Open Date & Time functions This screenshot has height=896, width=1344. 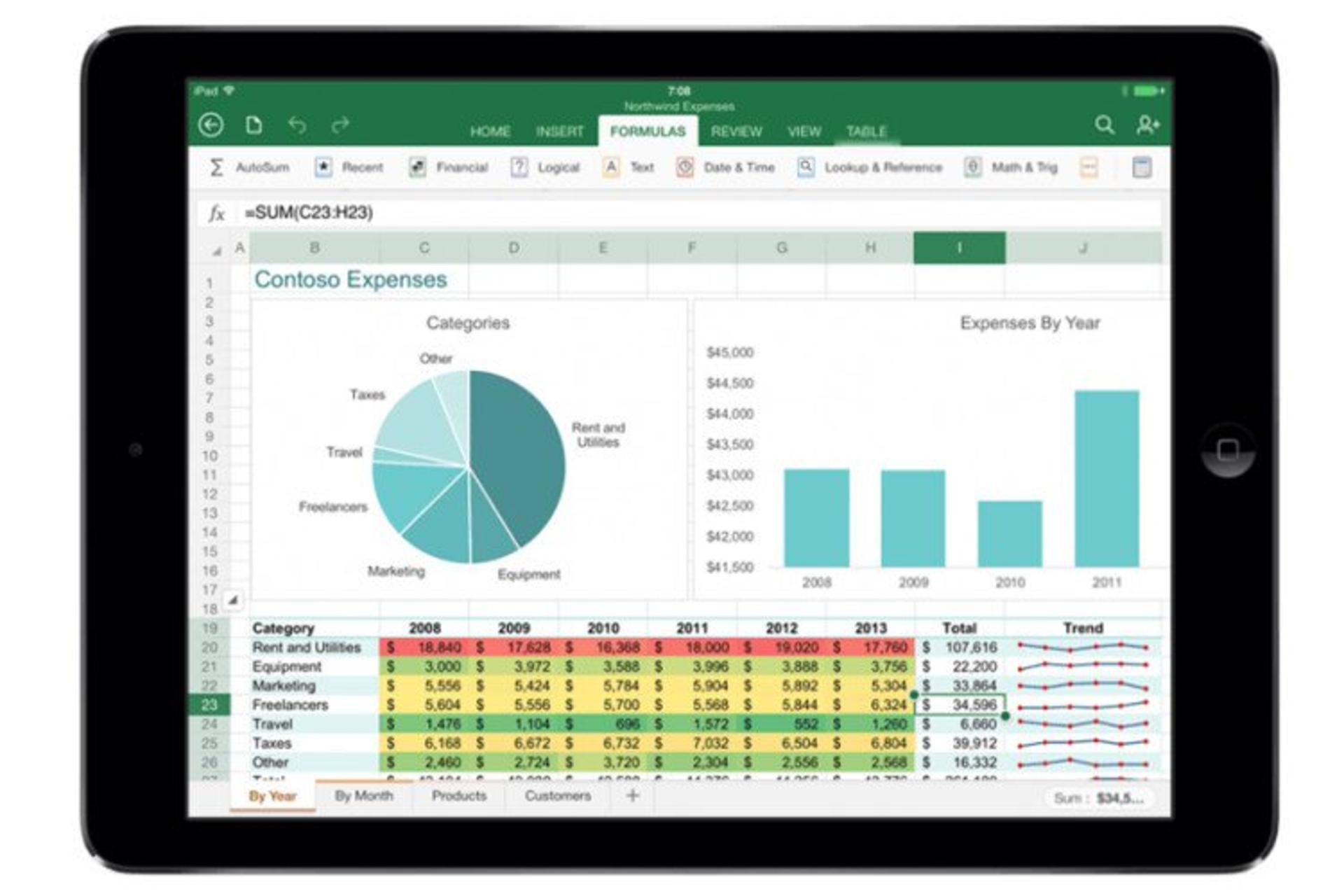click(725, 167)
